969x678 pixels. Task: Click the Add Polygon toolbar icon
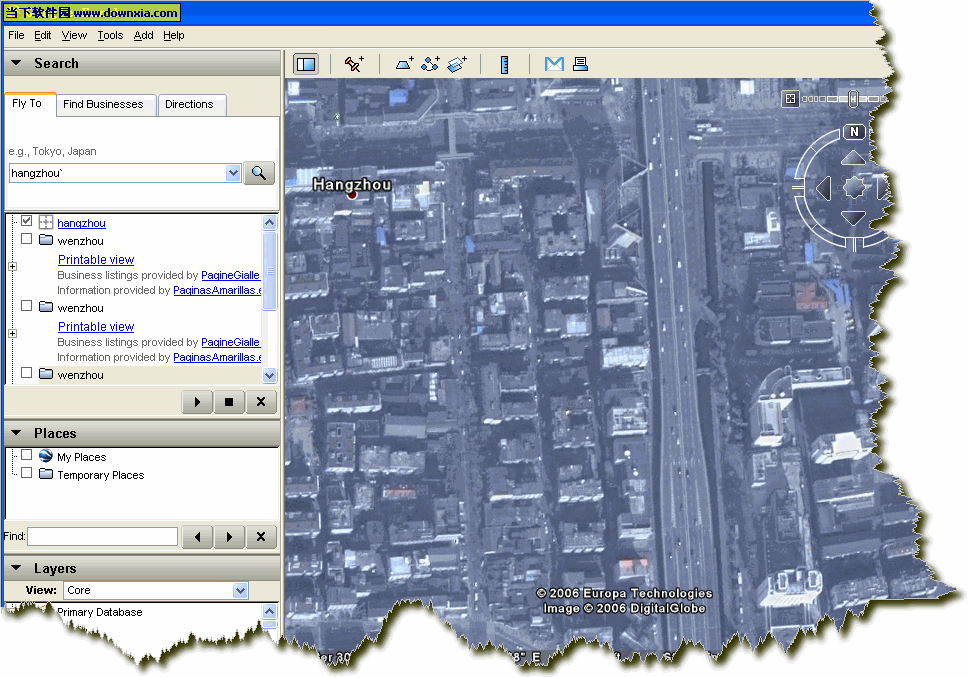404,64
